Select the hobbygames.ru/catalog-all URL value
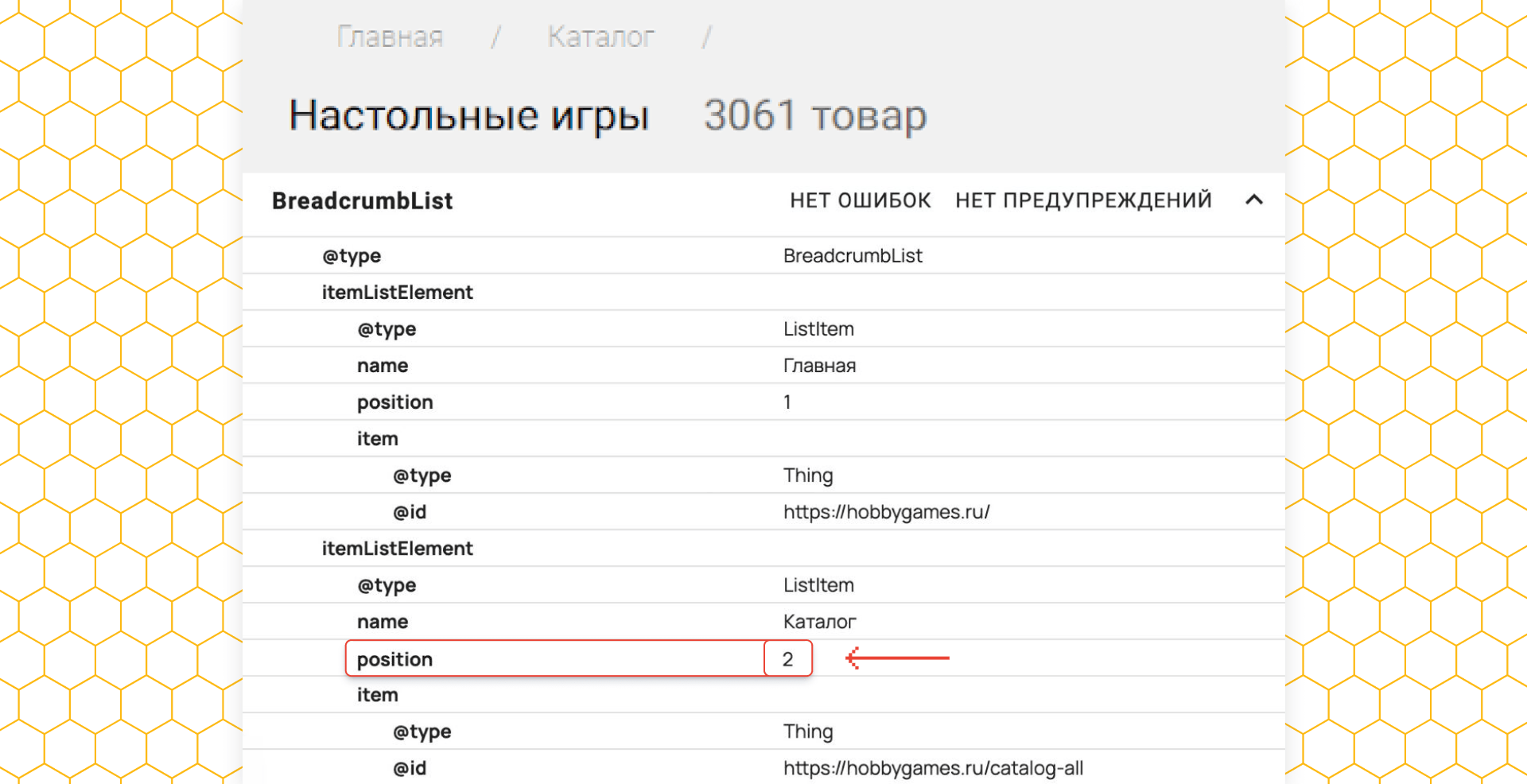Image resolution: width=1527 pixels, height=784 pixels. [933, 768]
